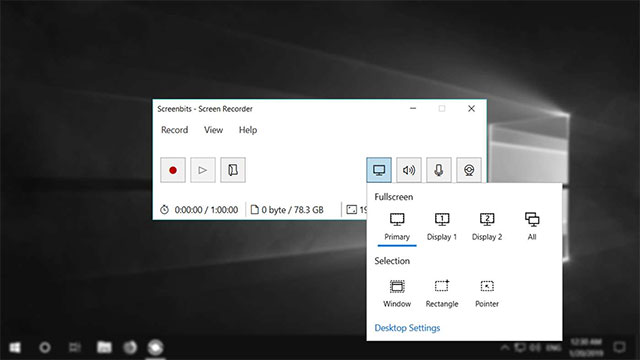Select Display 1 for fullscreen capture
This screenshot has width=640, height=360.
click(x=442, y=227)
